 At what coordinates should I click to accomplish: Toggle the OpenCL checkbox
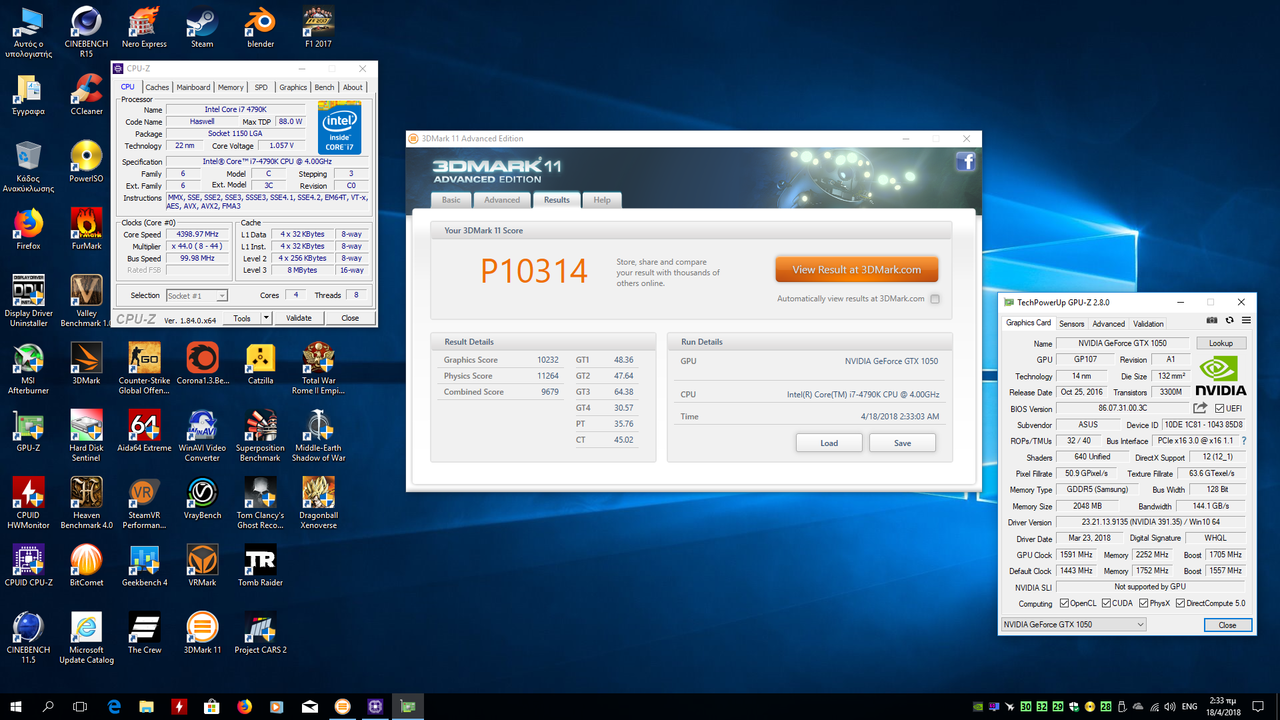click(1064, 604)
